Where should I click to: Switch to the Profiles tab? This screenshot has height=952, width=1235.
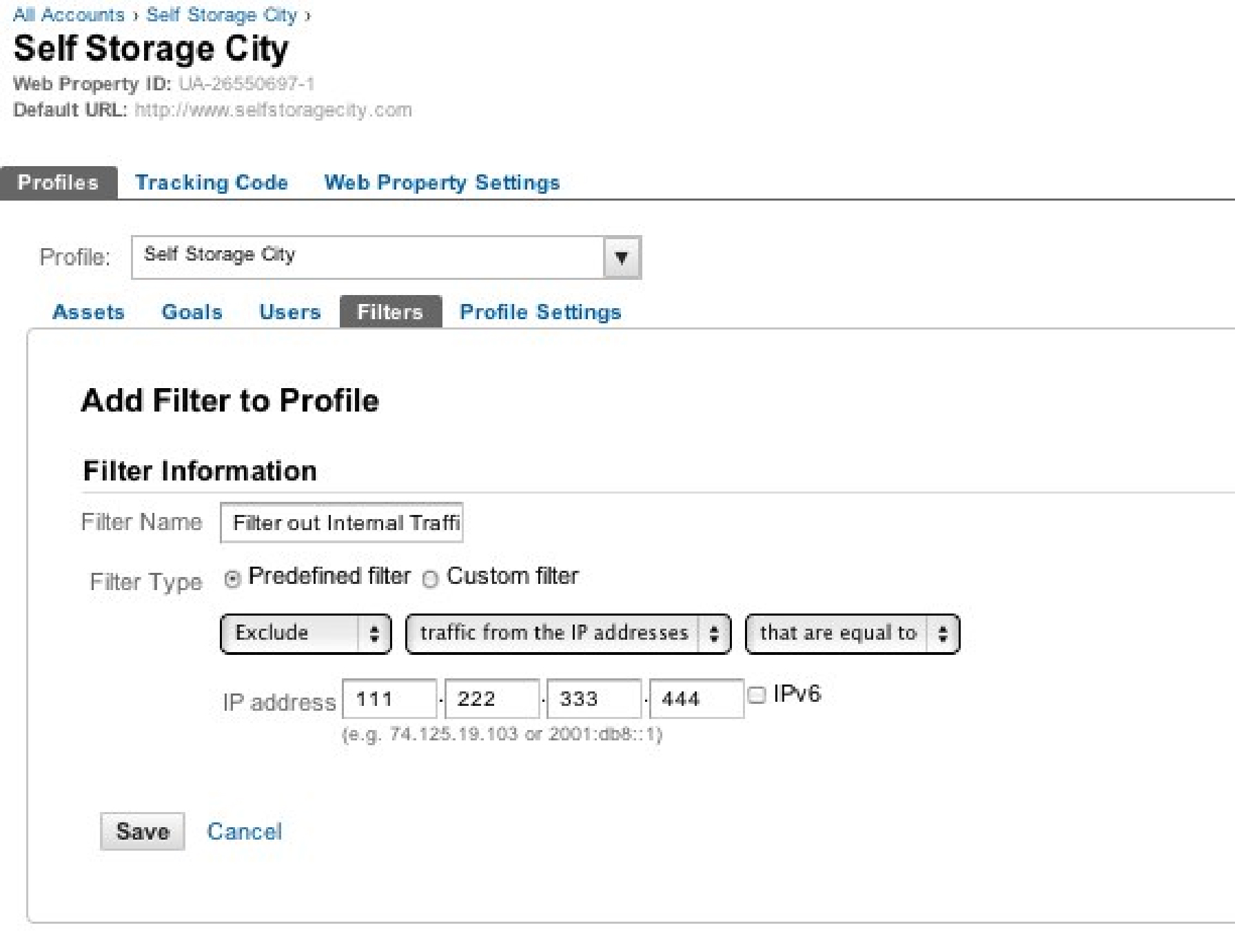59,183
